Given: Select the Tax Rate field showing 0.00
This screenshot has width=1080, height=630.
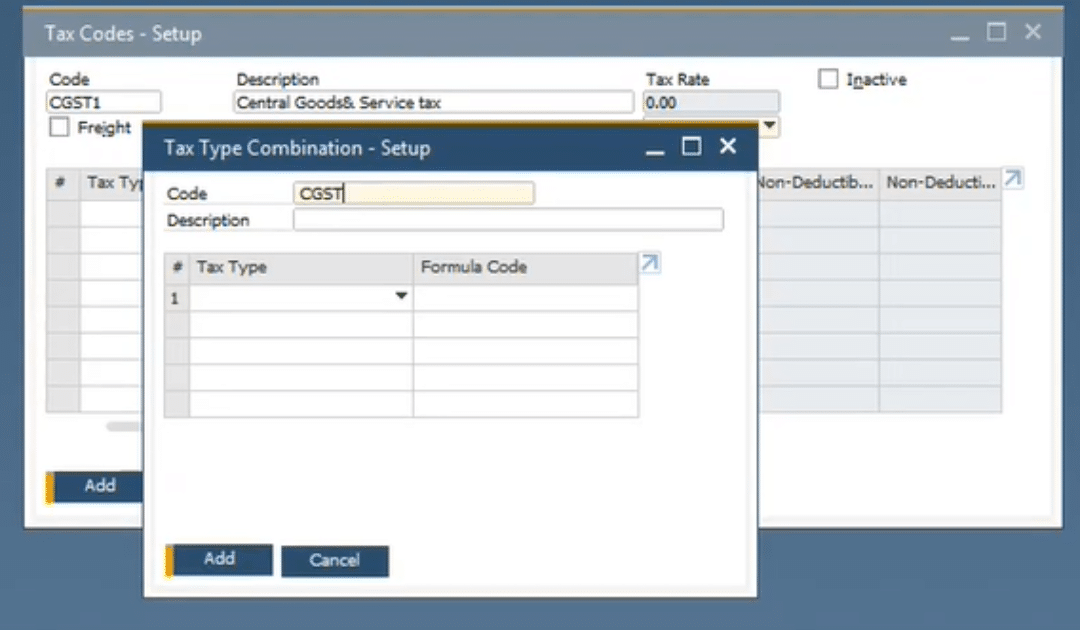Looking at the screenshot, I should coord(711,101).
